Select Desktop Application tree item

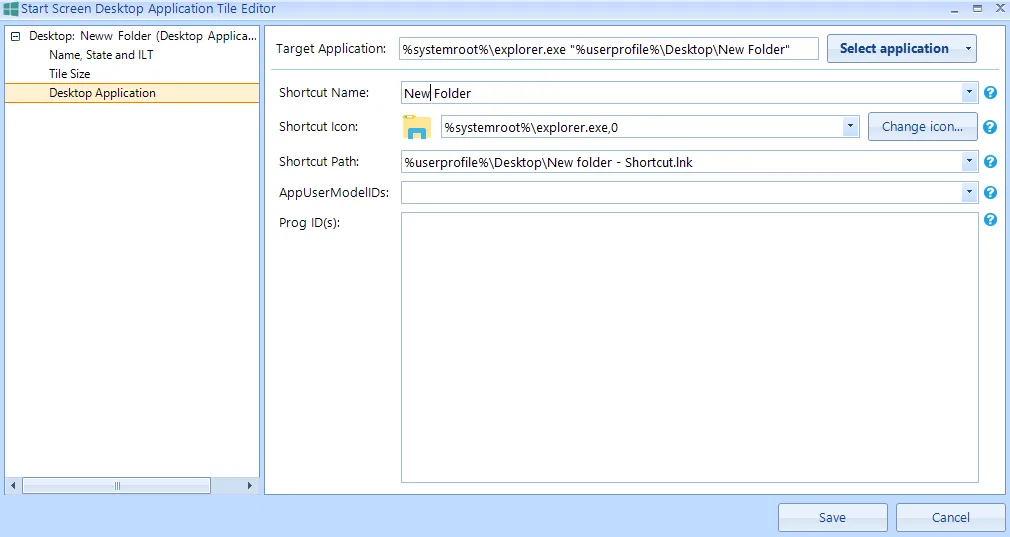(x=102, y=93)
